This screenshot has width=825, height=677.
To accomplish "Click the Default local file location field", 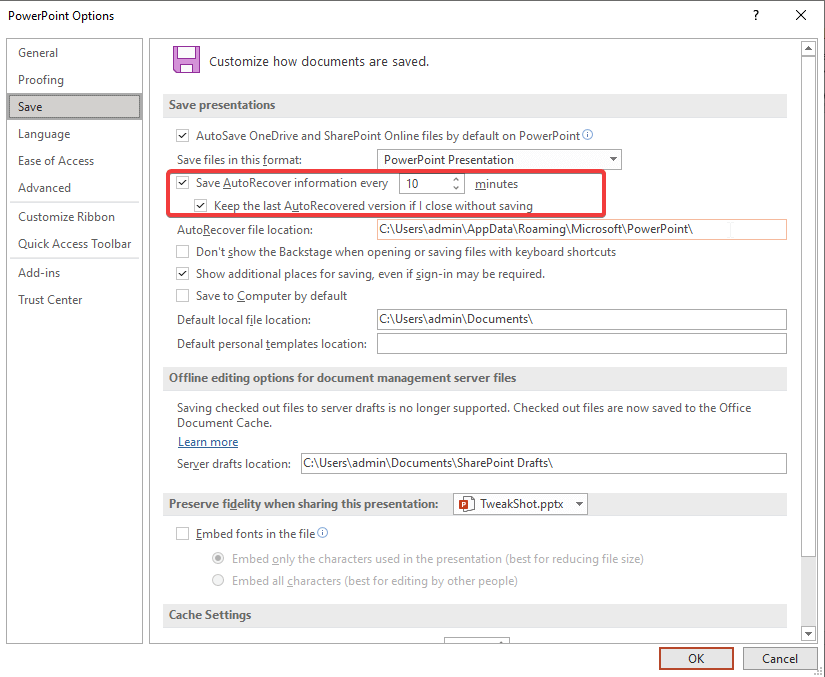I will coord(581,319).
